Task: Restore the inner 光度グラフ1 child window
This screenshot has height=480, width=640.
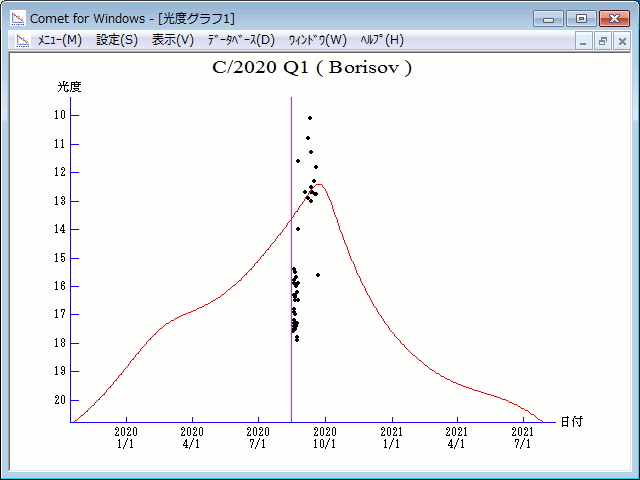Action: [x=602, y=41]
